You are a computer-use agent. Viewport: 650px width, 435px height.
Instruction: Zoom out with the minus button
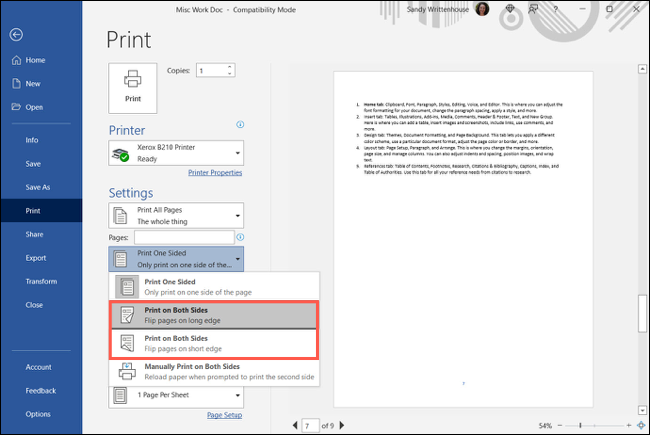[560, 425]
